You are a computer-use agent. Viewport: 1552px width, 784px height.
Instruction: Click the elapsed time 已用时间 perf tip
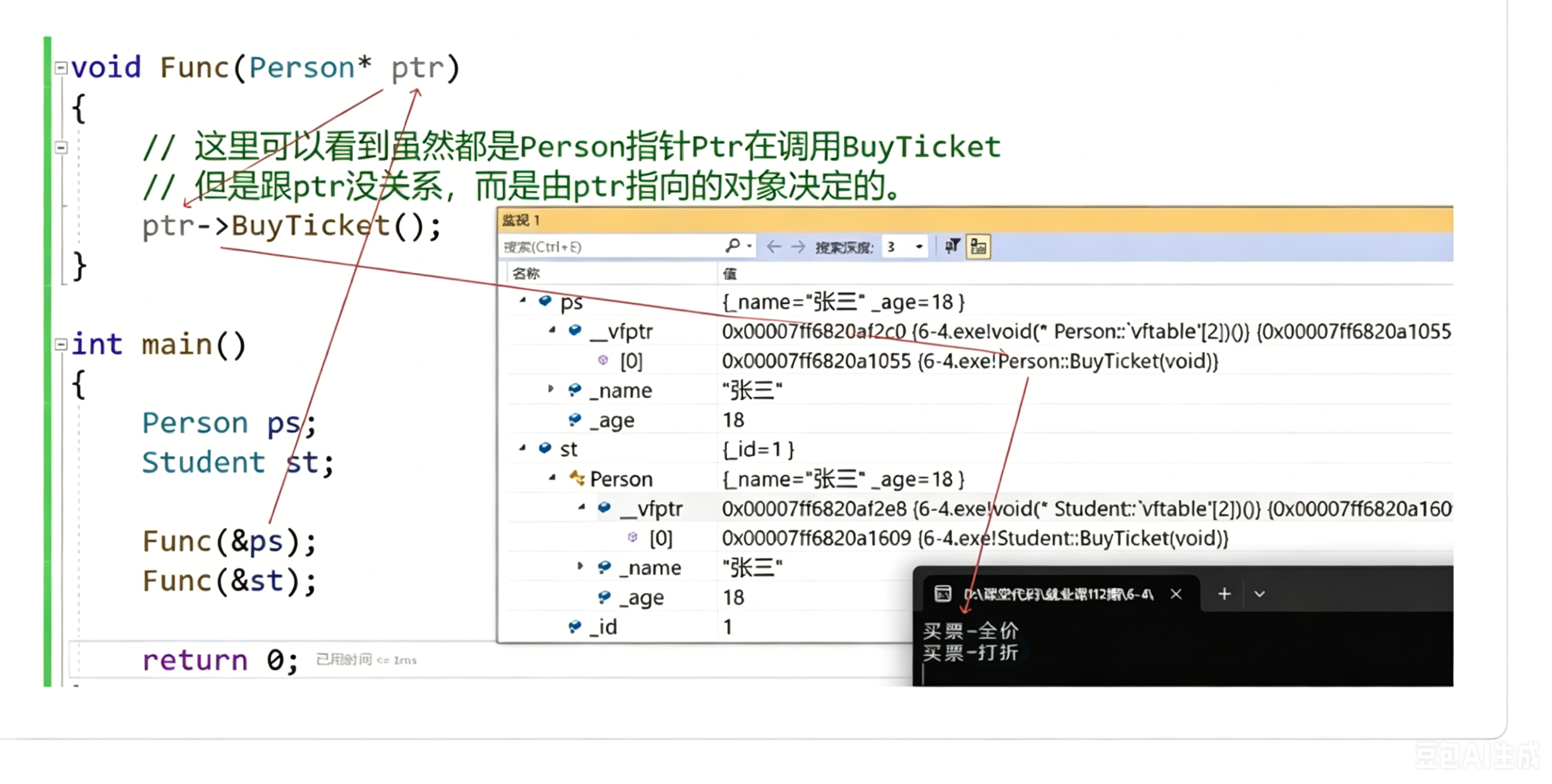tap(366, 660)
